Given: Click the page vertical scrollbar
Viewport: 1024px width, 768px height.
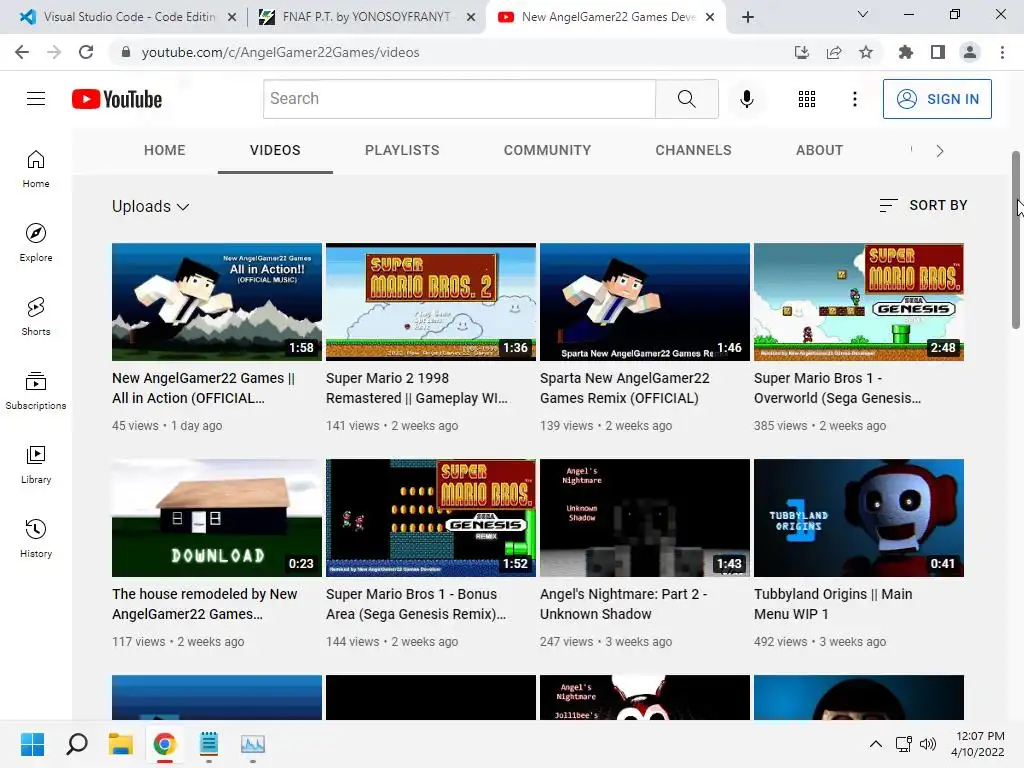Looking at the screenshot, I should pyautogui.click(x=1016, y=240).
